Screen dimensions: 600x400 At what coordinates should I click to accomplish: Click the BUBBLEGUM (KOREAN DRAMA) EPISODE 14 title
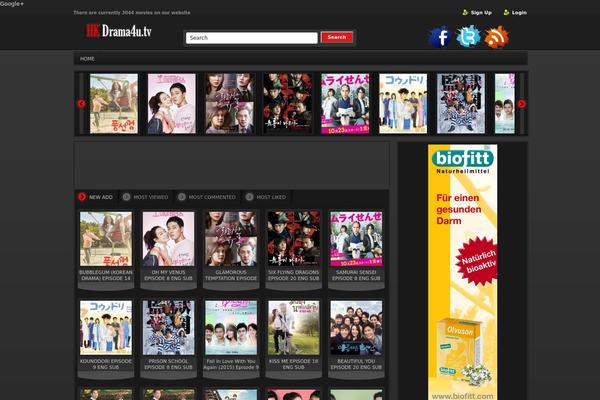point(106,275)
